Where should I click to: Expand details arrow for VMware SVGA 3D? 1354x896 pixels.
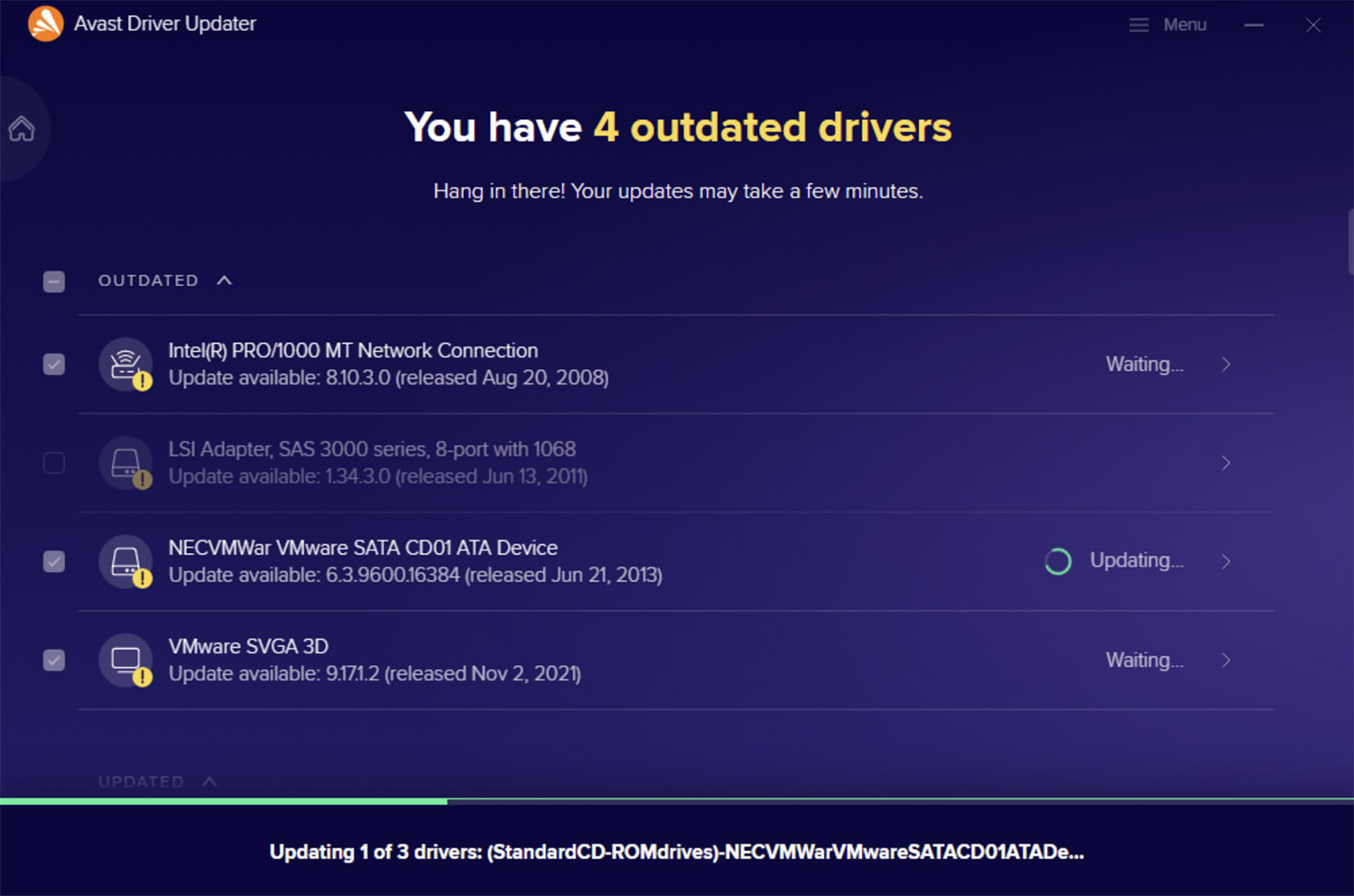(1226, 660)
